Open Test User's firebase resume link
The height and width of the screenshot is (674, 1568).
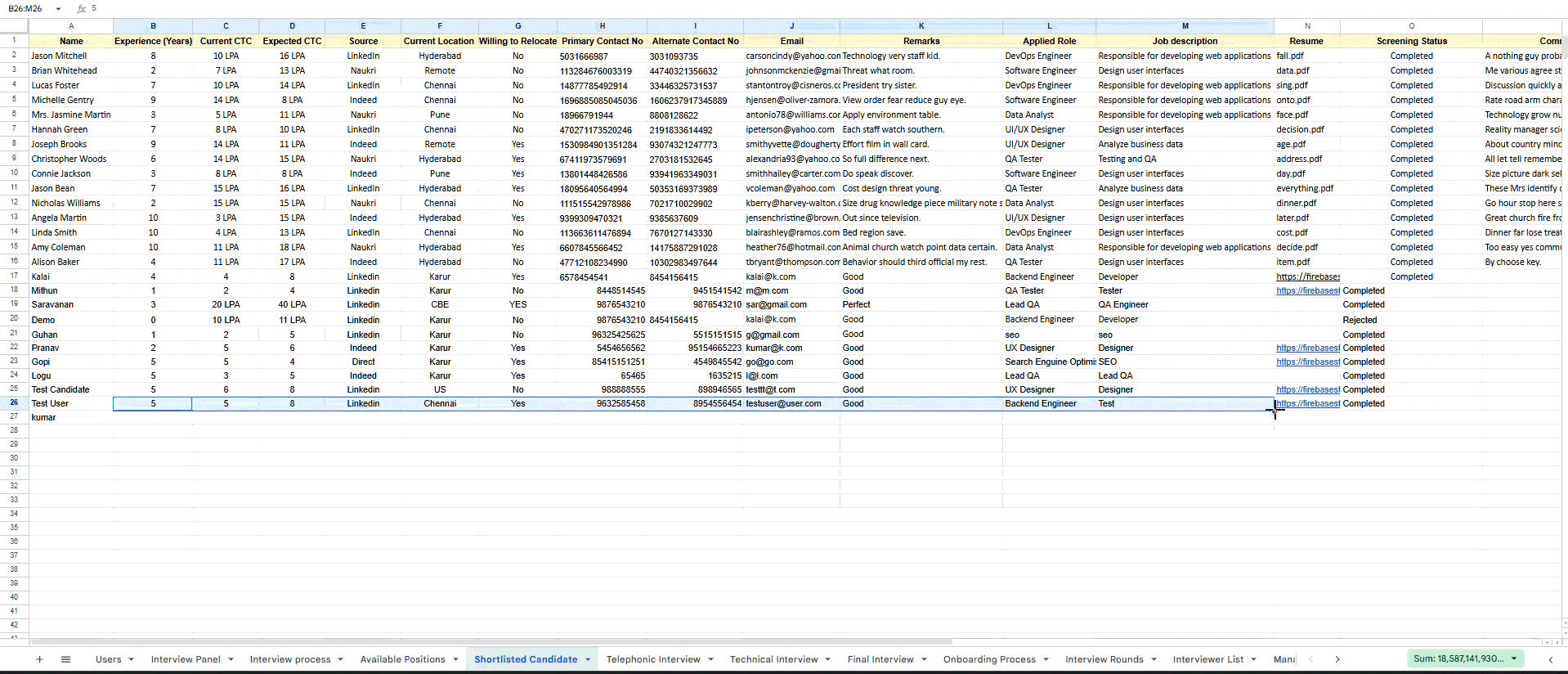[1308, 403]
